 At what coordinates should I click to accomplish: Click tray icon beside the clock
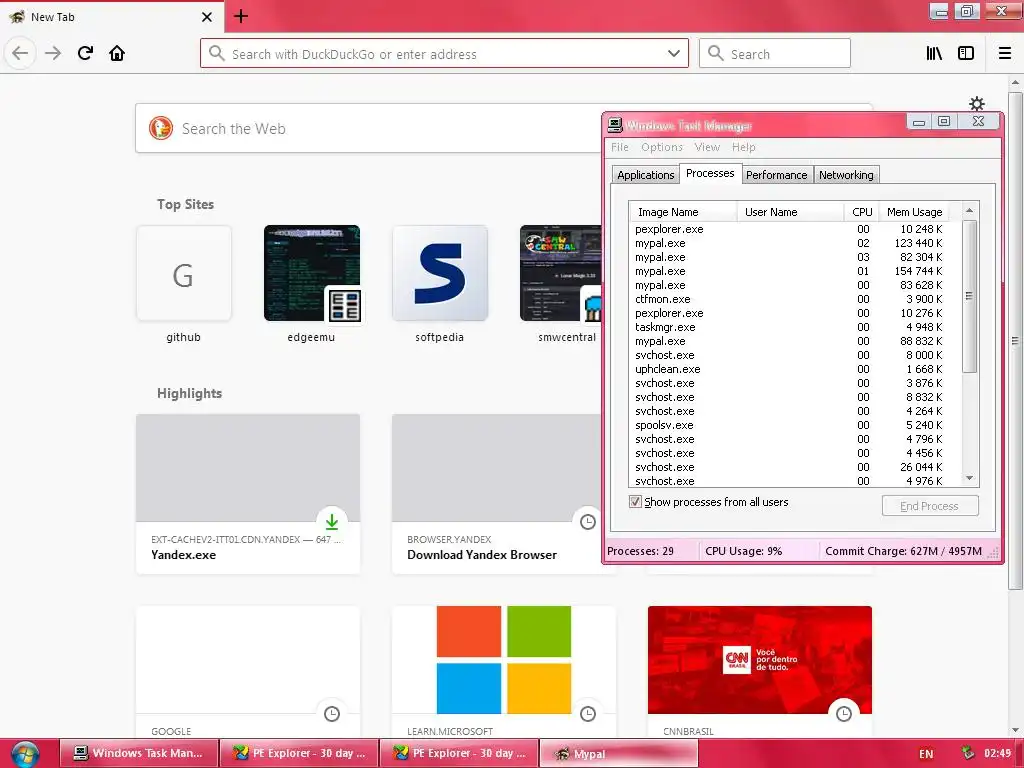[x=968, y=752]
